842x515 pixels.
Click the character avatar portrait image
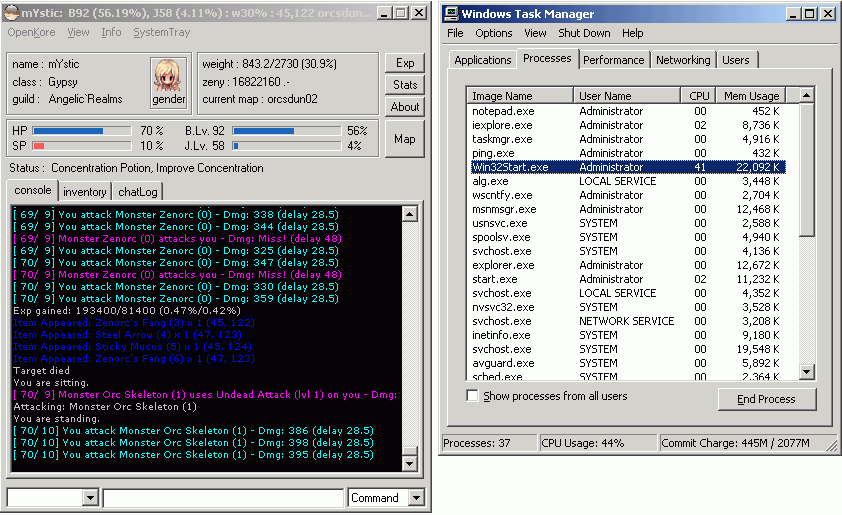point(169,76)
